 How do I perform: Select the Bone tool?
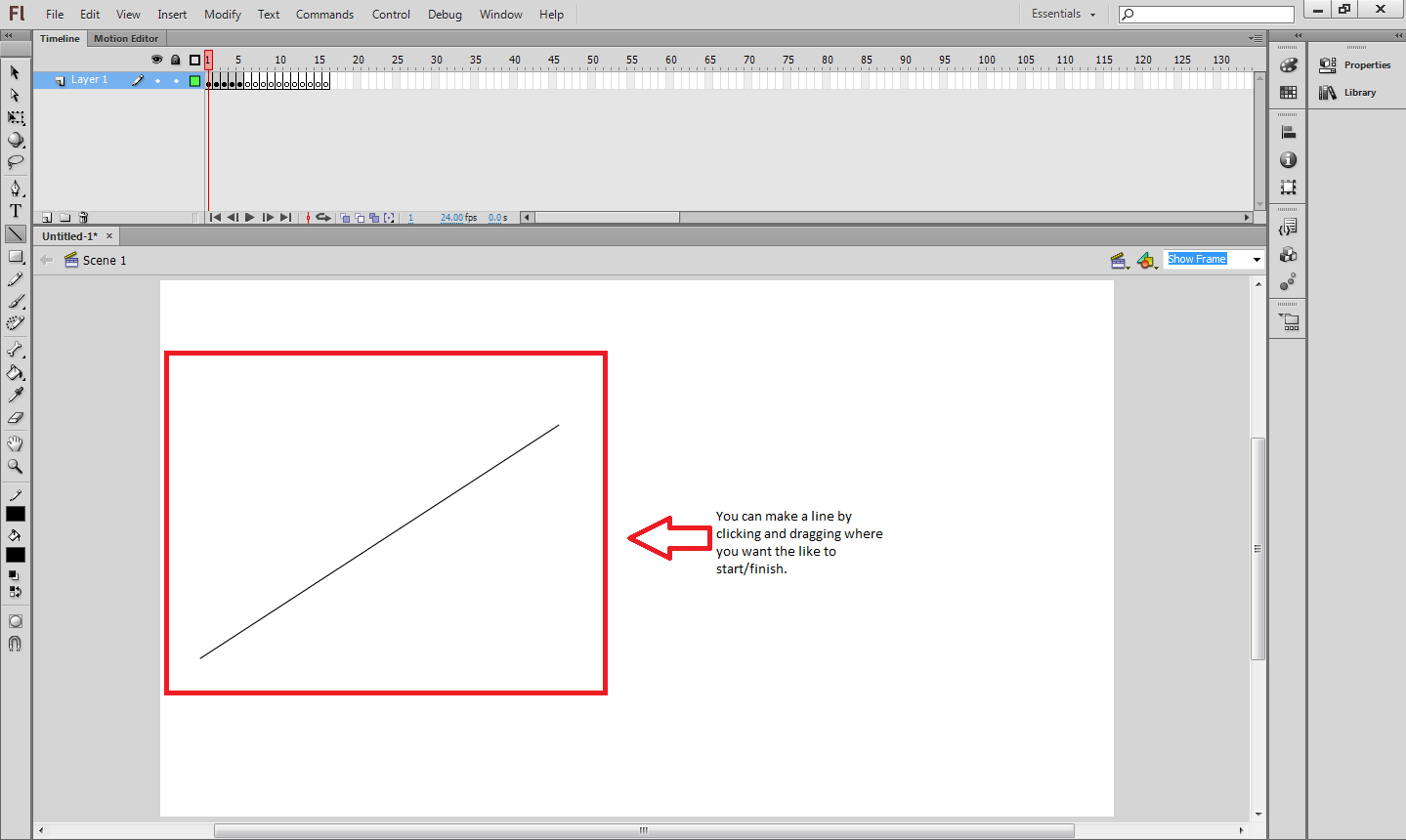click(15, 350)
